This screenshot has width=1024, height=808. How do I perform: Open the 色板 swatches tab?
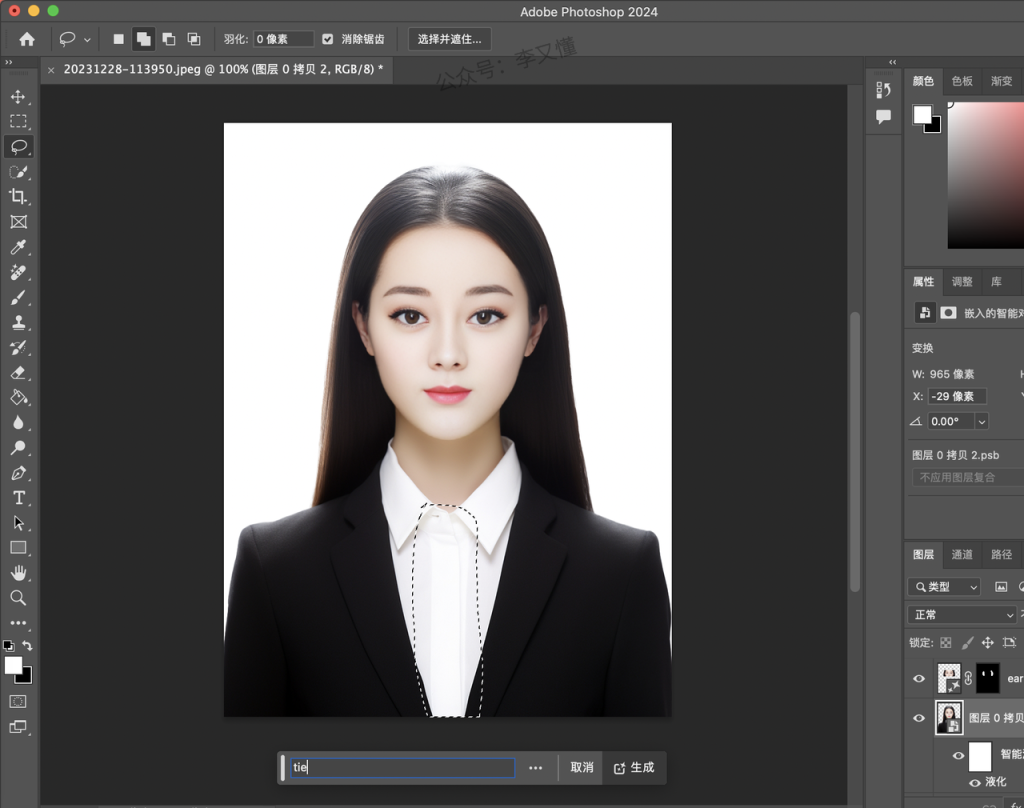962,81
